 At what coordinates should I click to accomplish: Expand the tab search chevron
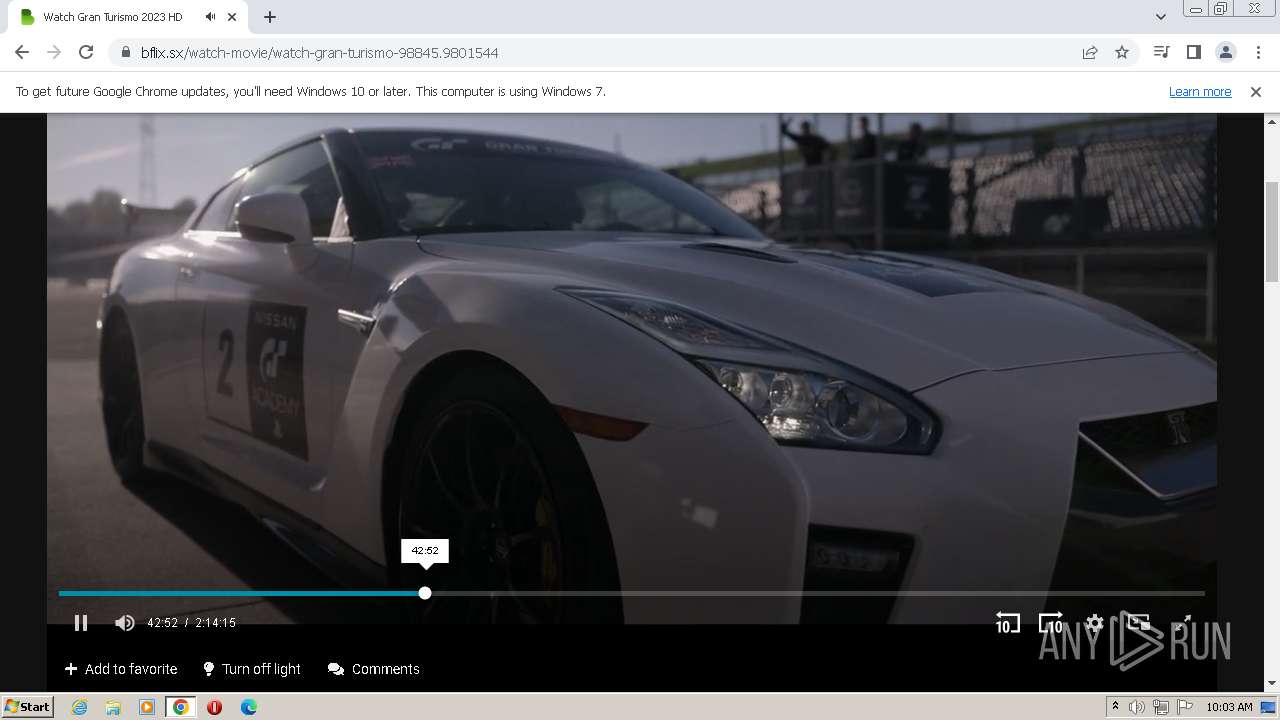tap(1160, 17)
